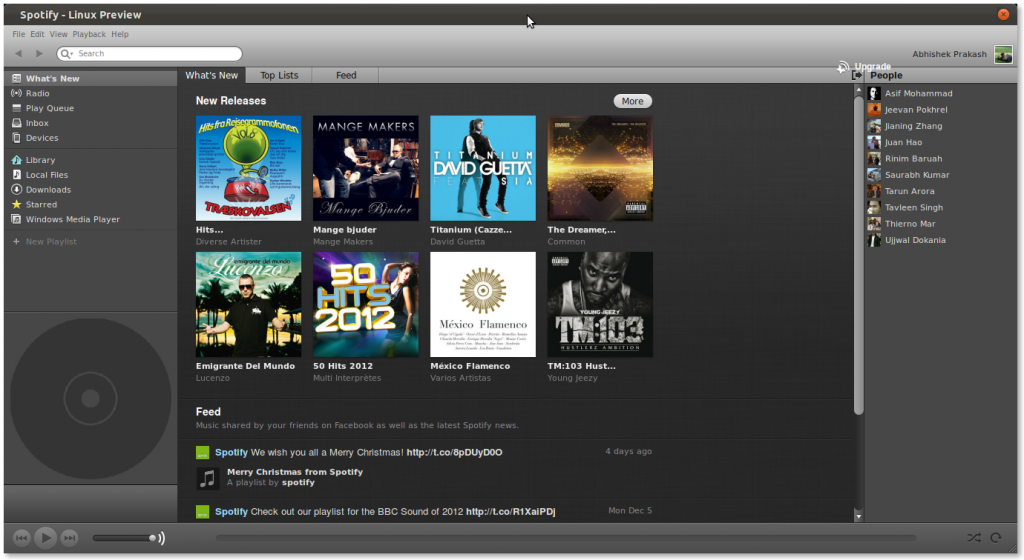Switch to the Feed tab
The image size is (1024, 560).
[x=346, y=75]
